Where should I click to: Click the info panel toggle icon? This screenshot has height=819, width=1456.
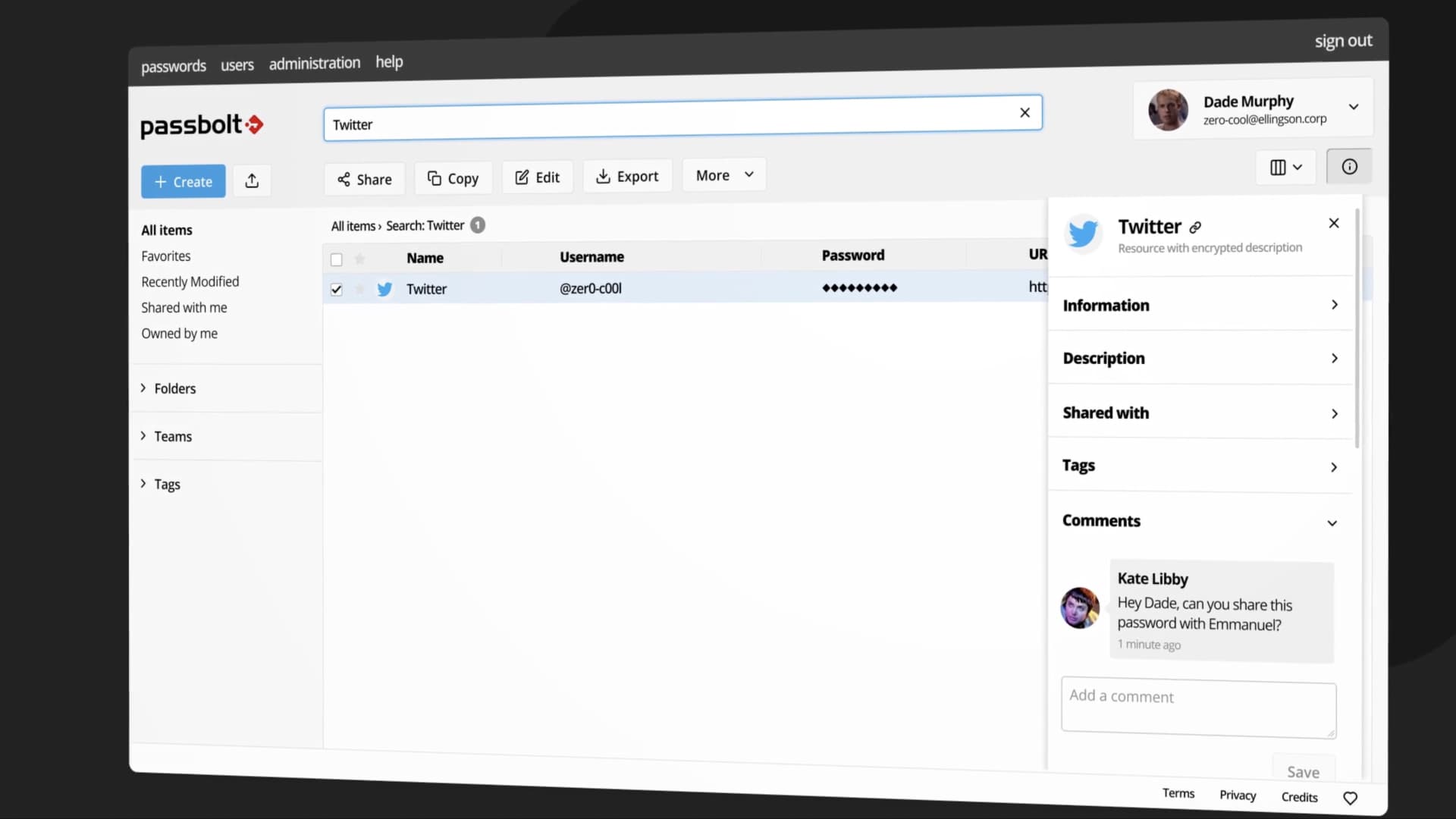pyautogui.click(x=1349, y=166)
